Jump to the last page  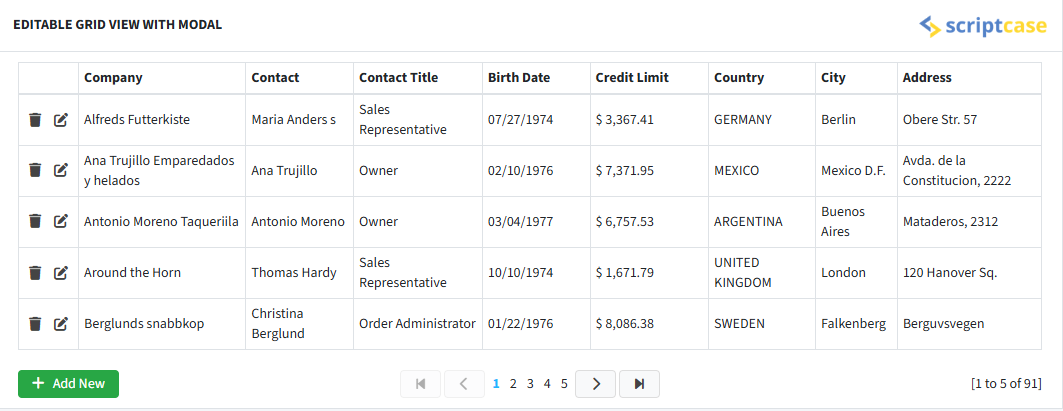[x=639, y=384]
